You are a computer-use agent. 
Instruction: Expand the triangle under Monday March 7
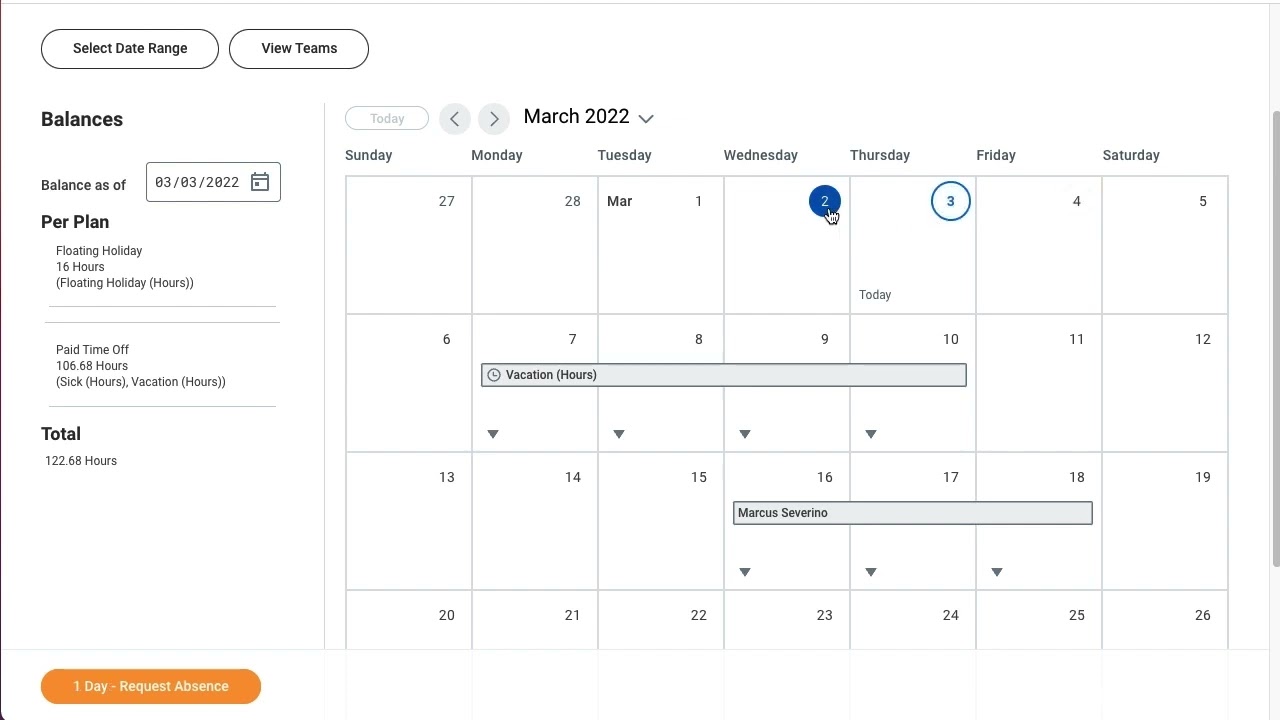tap(493, 434)
